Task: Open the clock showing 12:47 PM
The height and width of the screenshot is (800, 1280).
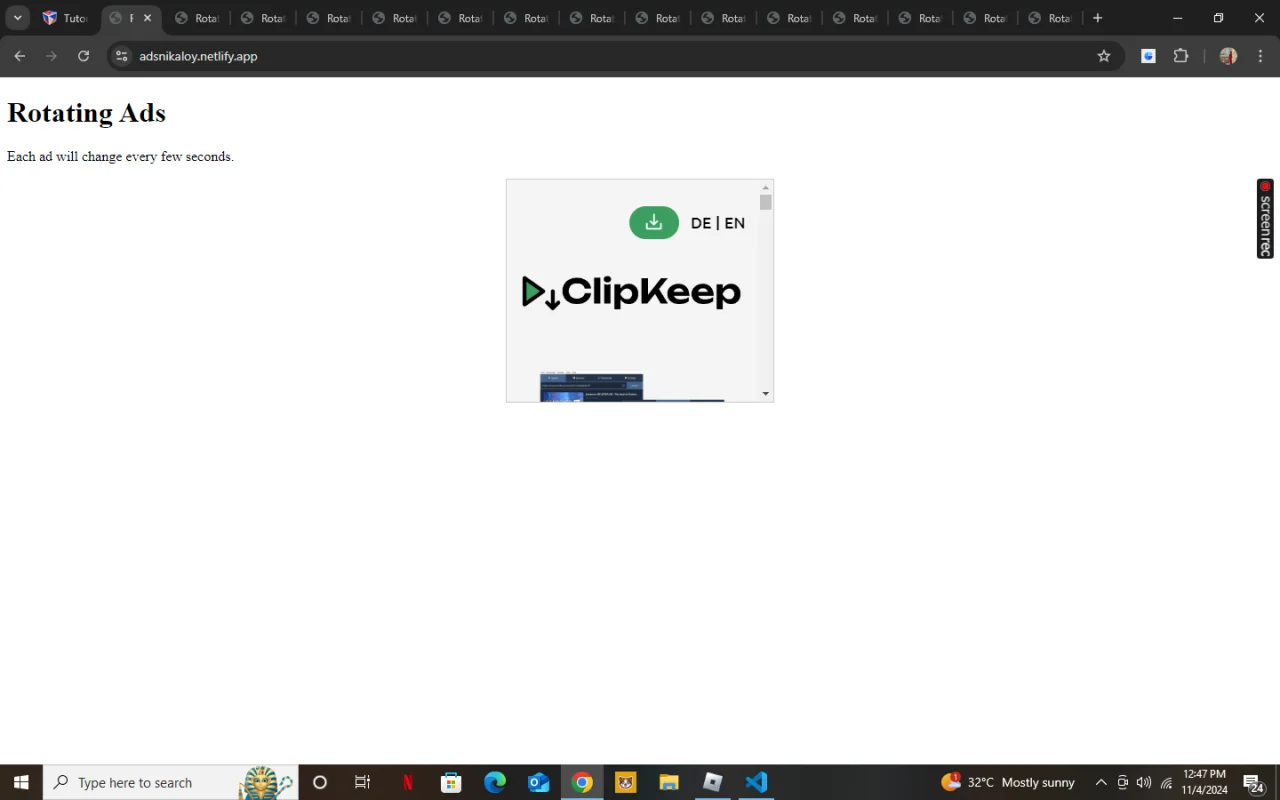Action: pos(1204,782)
